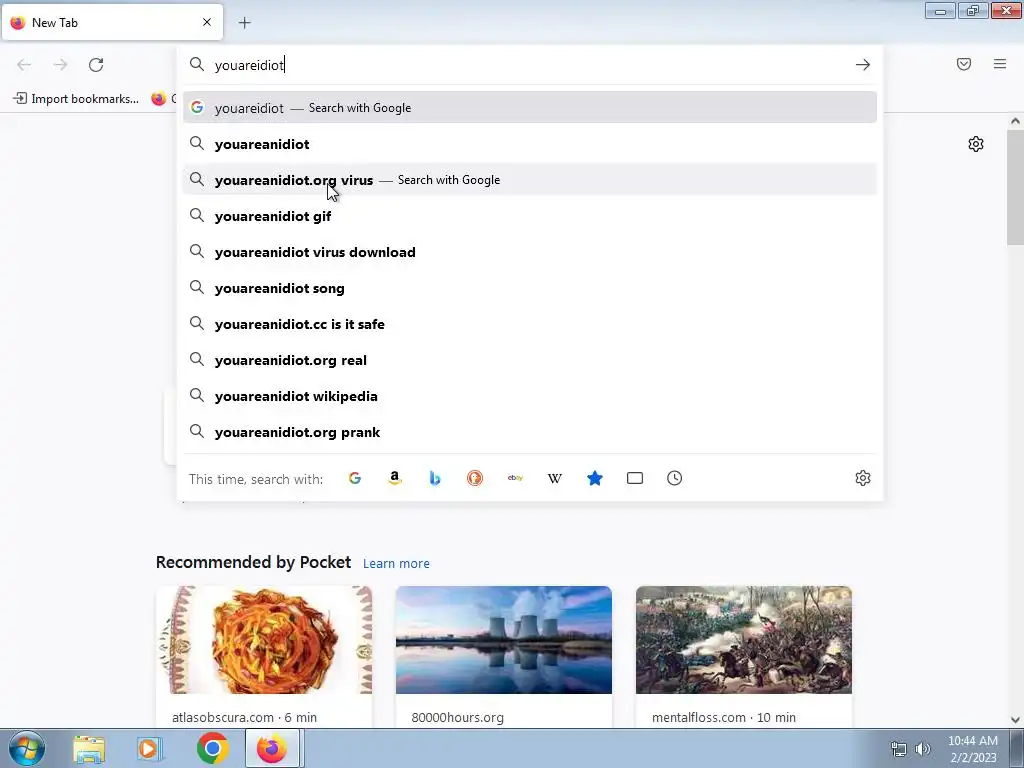Click the page vertical scrollbar thumb
The height and width of the screenshot is (768, 1024).
(x=1015, y=187)
